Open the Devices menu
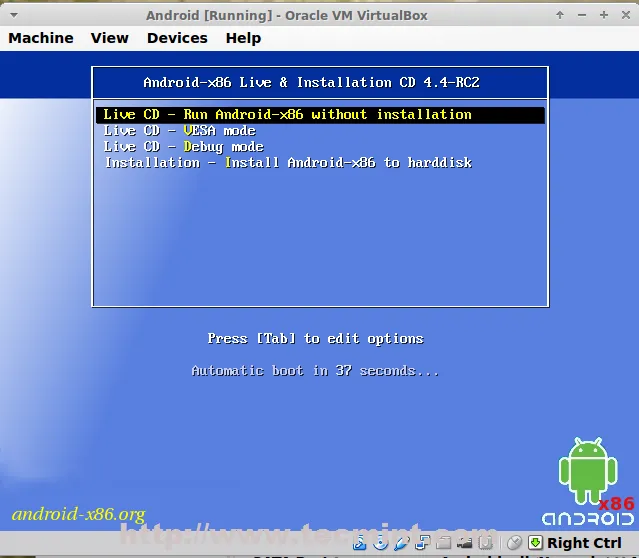639x558 pixels. pos(177,38)
